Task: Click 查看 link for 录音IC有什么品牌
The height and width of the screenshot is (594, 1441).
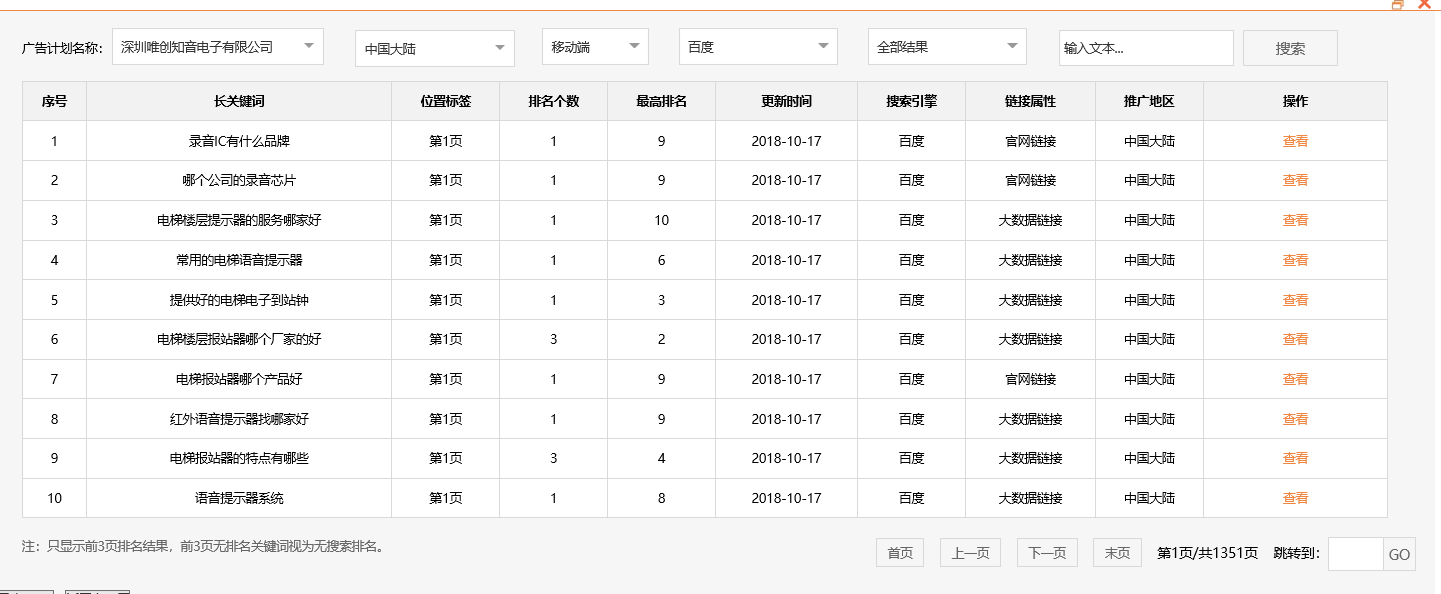Action: [x=1295, y=141]
